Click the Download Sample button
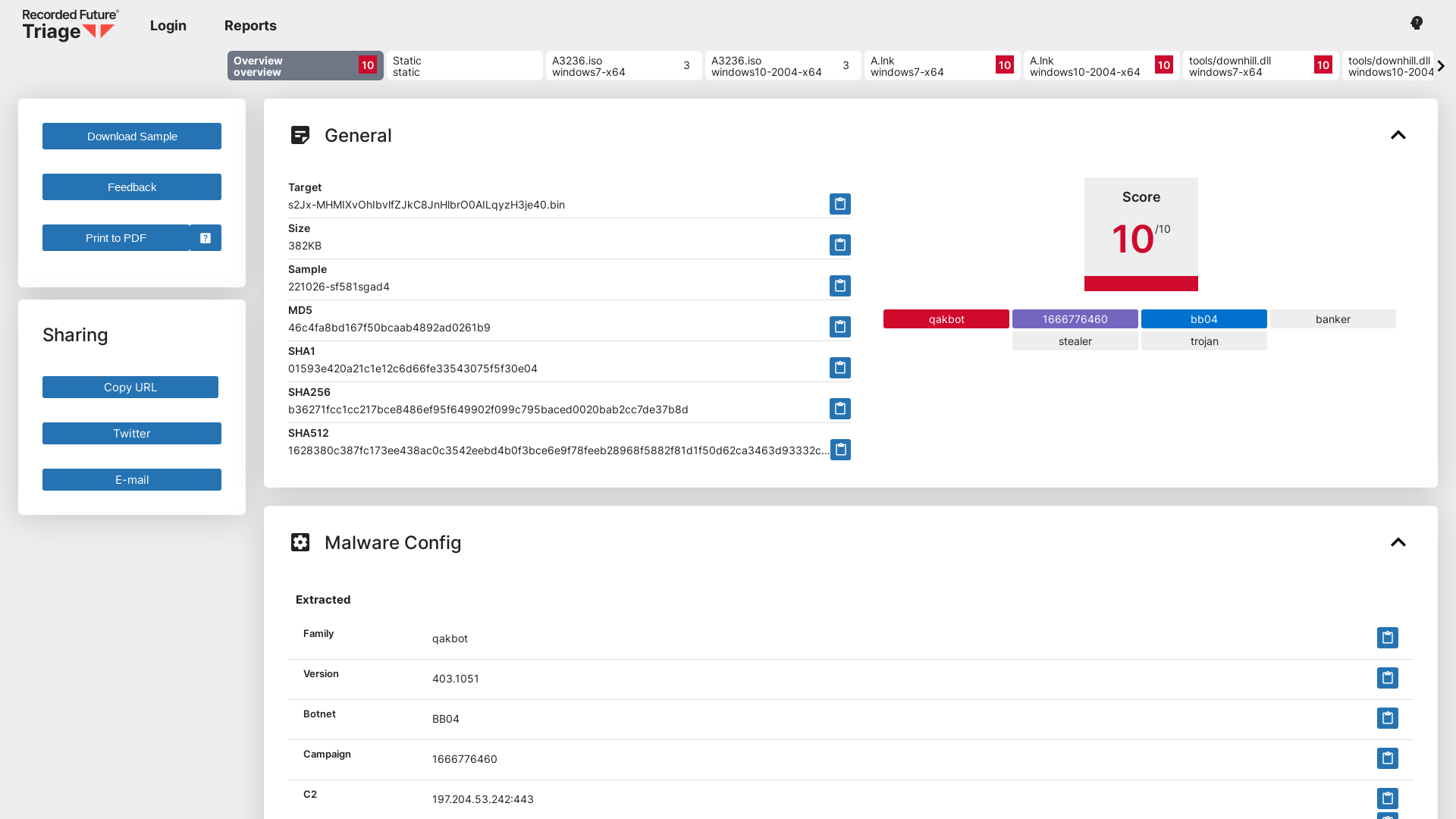The width and height of the screenshot is (1456, 819). point(131,136)
